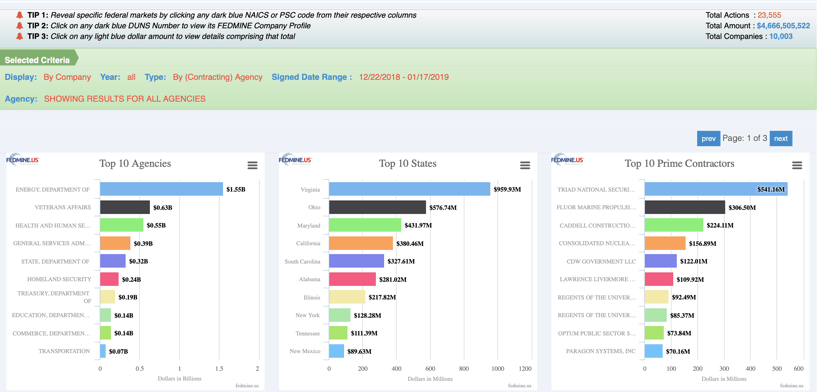
Task: Click the Page: 1 of 3 indicator
Action: click(x=745, y=139)
